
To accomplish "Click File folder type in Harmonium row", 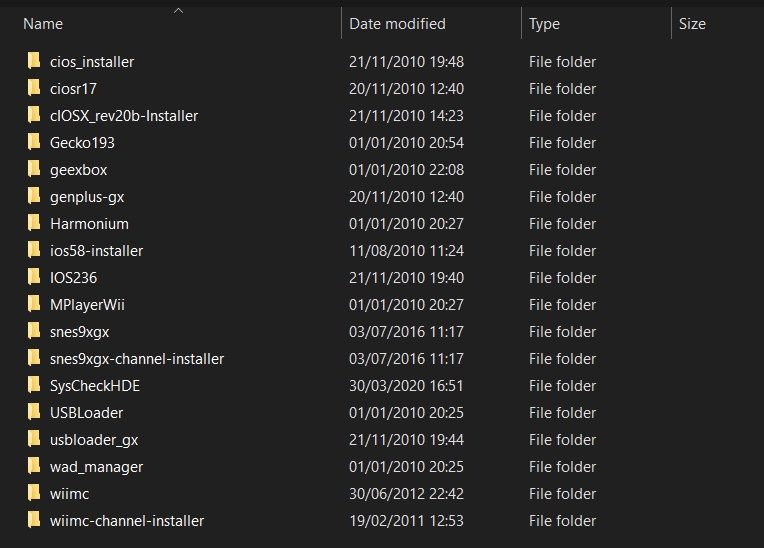I will [x=562, y=224].
